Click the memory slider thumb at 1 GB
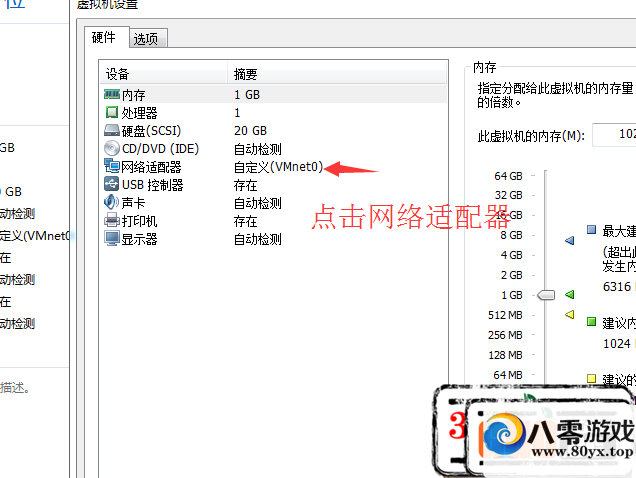 (x=546, y=295)
